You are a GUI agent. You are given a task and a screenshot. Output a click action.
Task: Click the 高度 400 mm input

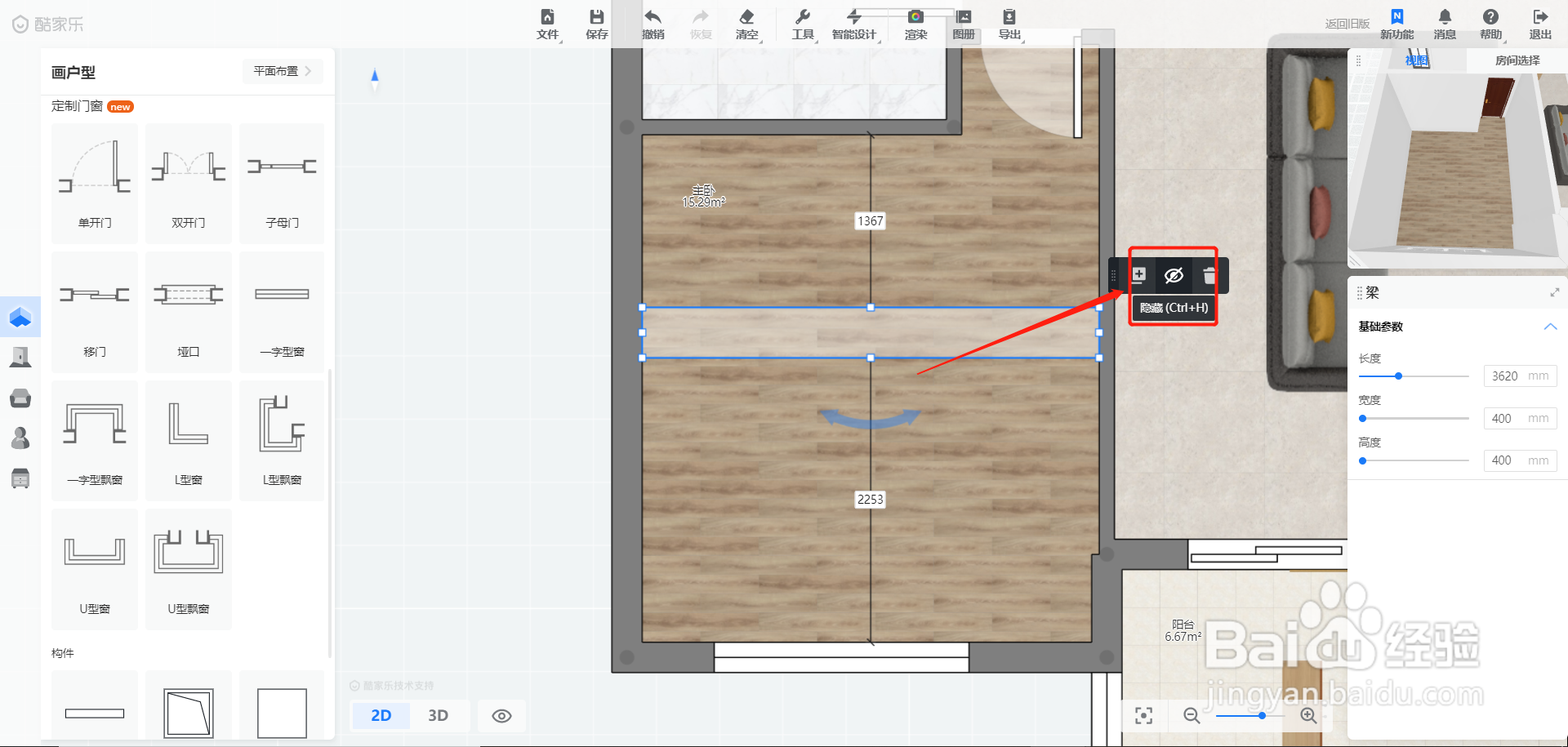[1520, 460]
